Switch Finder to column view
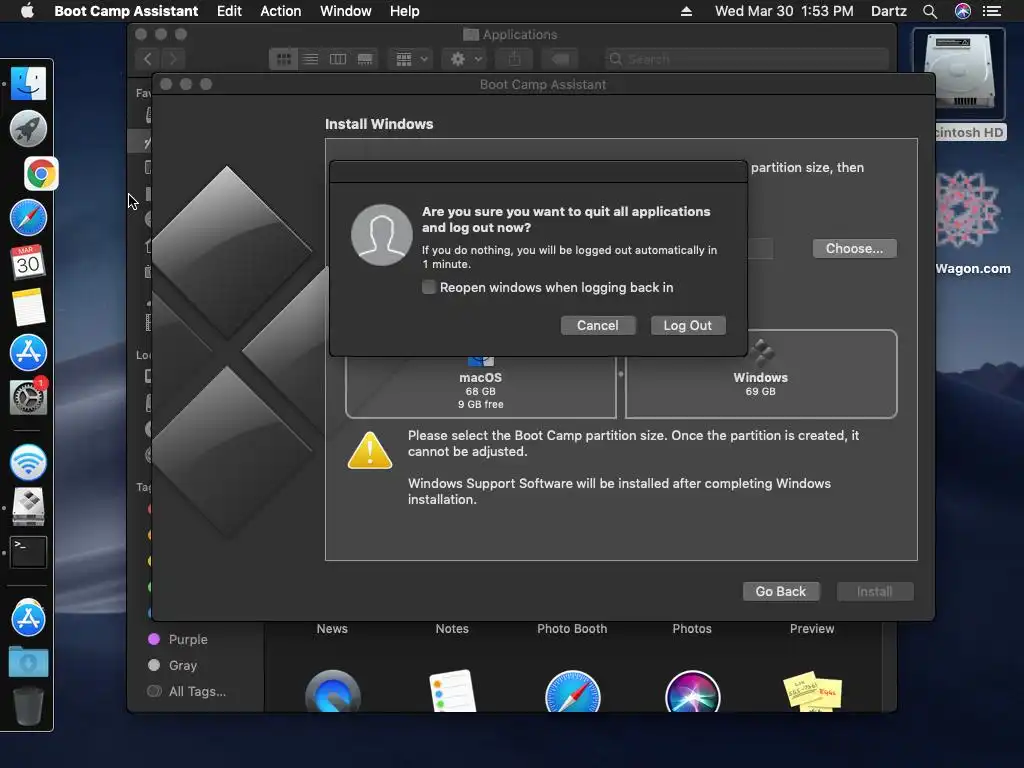1024x768 pixels. tap(338, 59)
